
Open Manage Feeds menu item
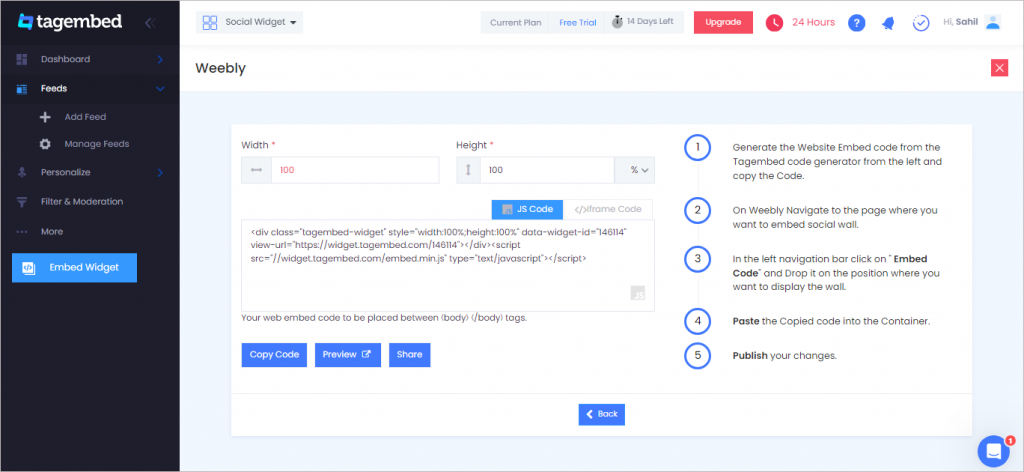click(x=97, y=144)
